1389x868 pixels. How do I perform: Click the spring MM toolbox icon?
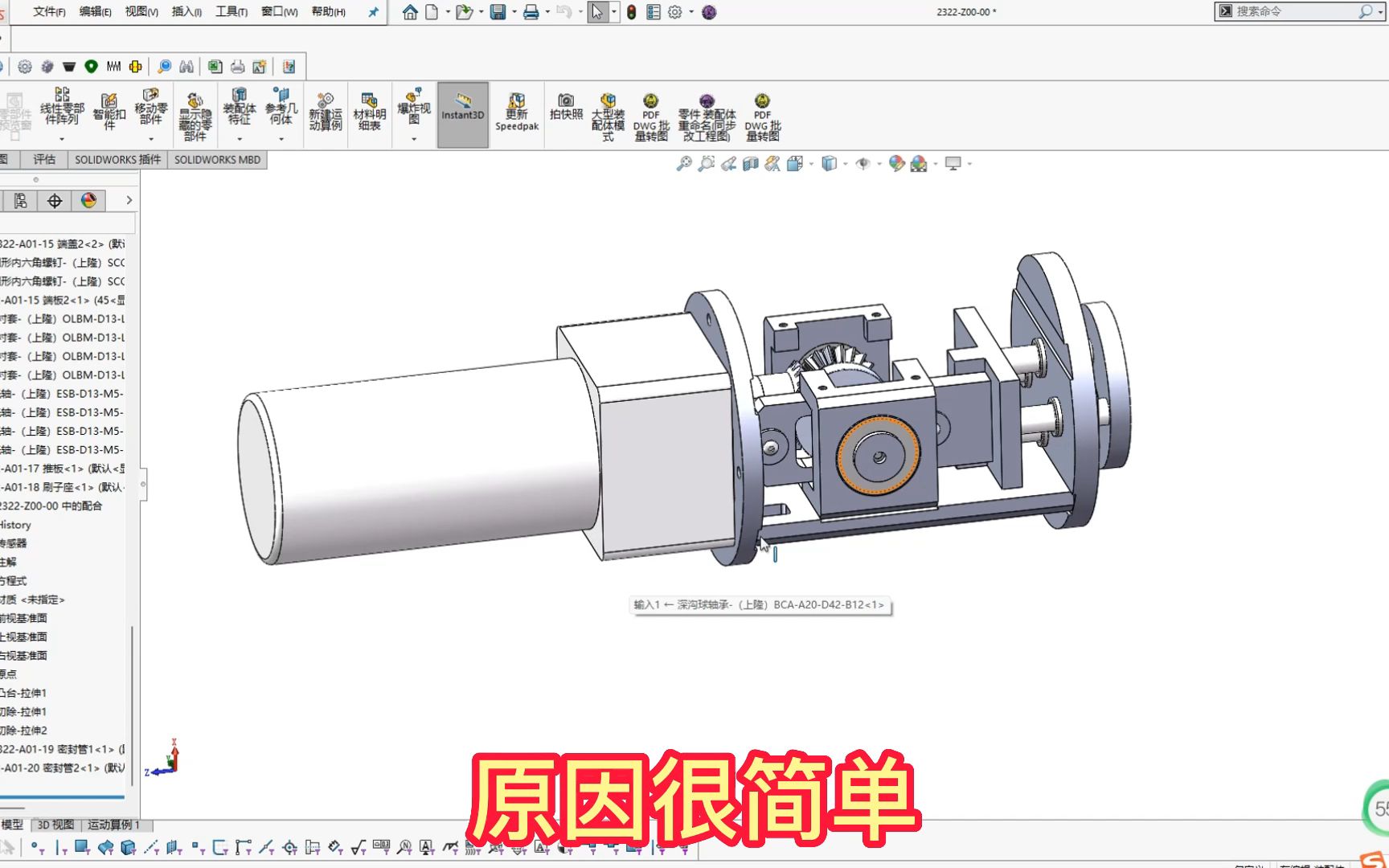113,67
